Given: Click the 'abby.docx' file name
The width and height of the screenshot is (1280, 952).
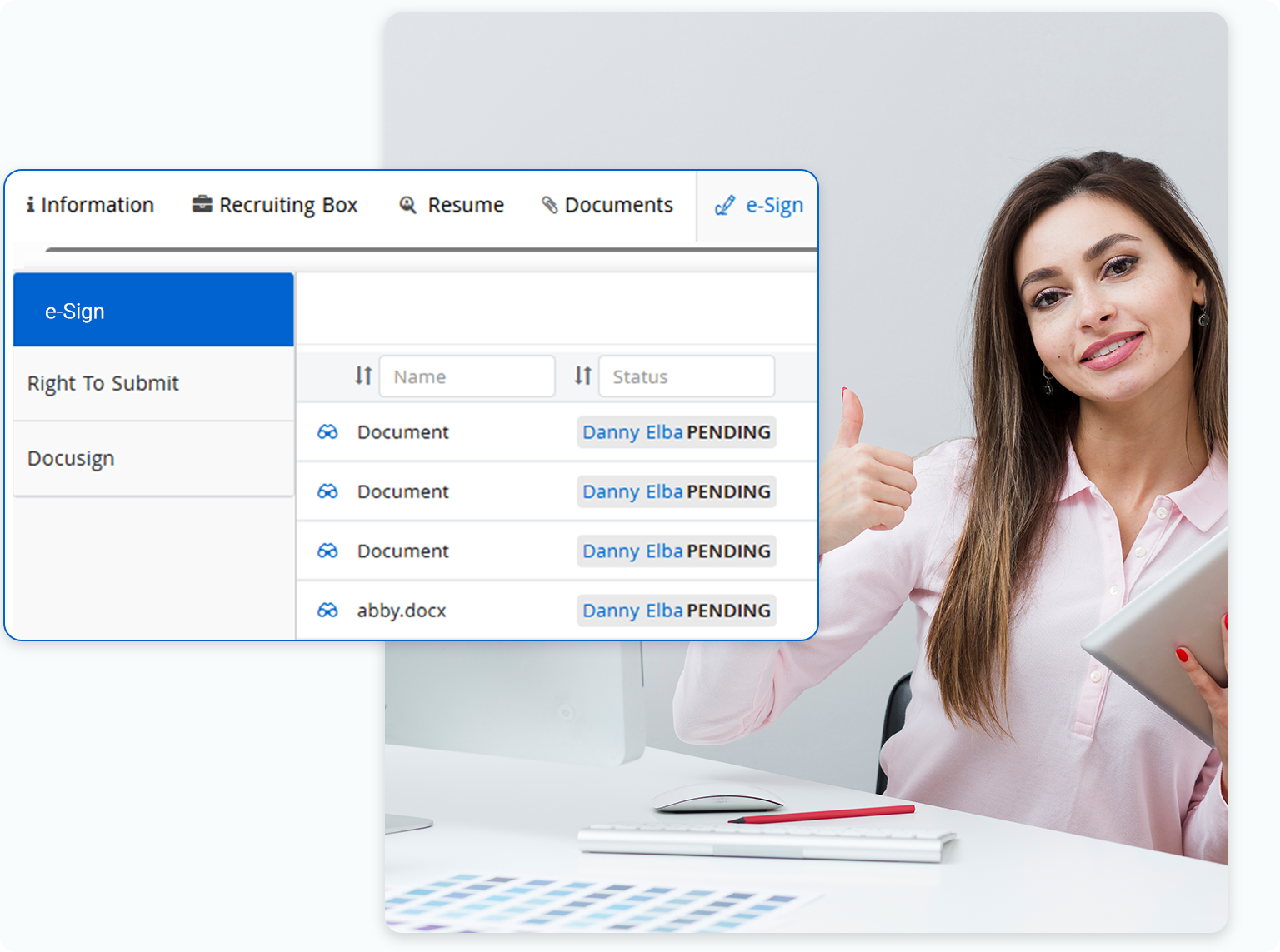Looking at the screenshot, I should (x=402, y=611).
